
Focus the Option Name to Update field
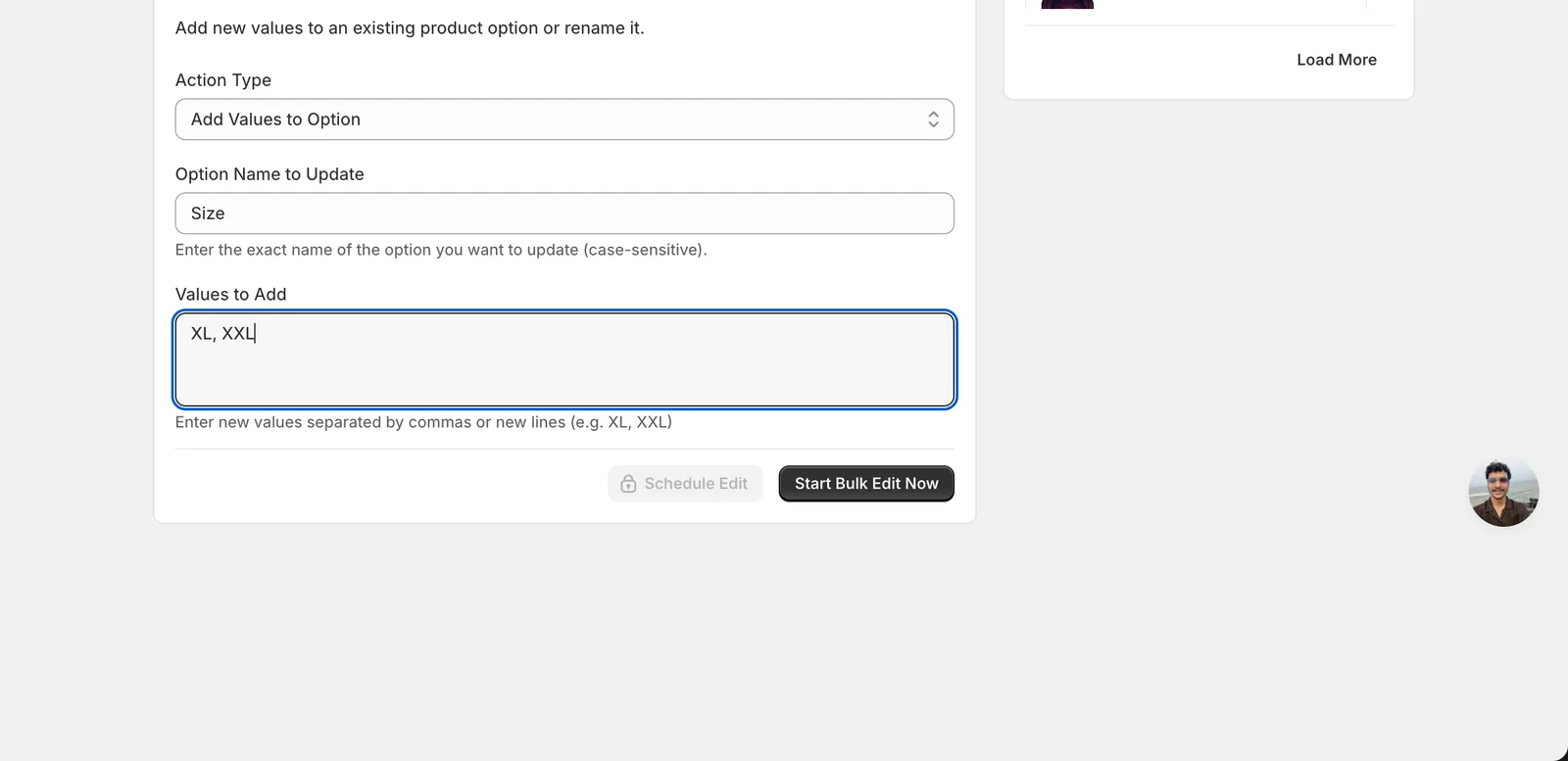(x=564, y=214)
